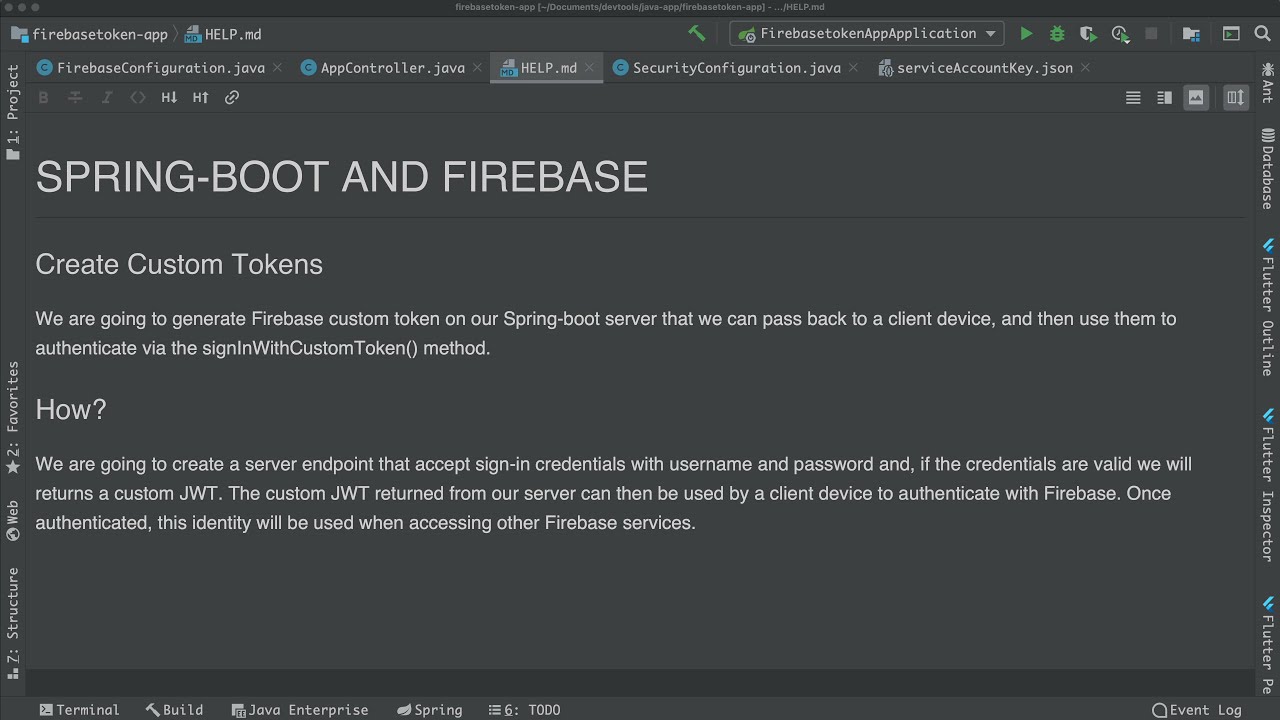Switch to FirebaseConfiguration.java tab
Screen dimensions: 1280x720
coord(161,68)
